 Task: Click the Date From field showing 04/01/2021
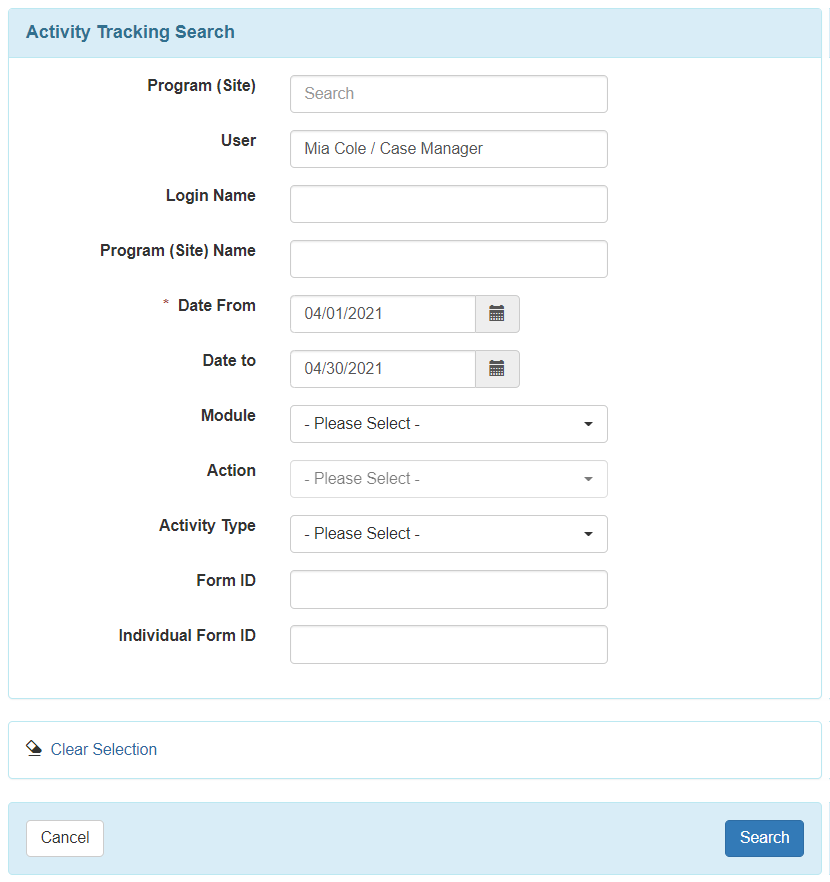[382, 314]
